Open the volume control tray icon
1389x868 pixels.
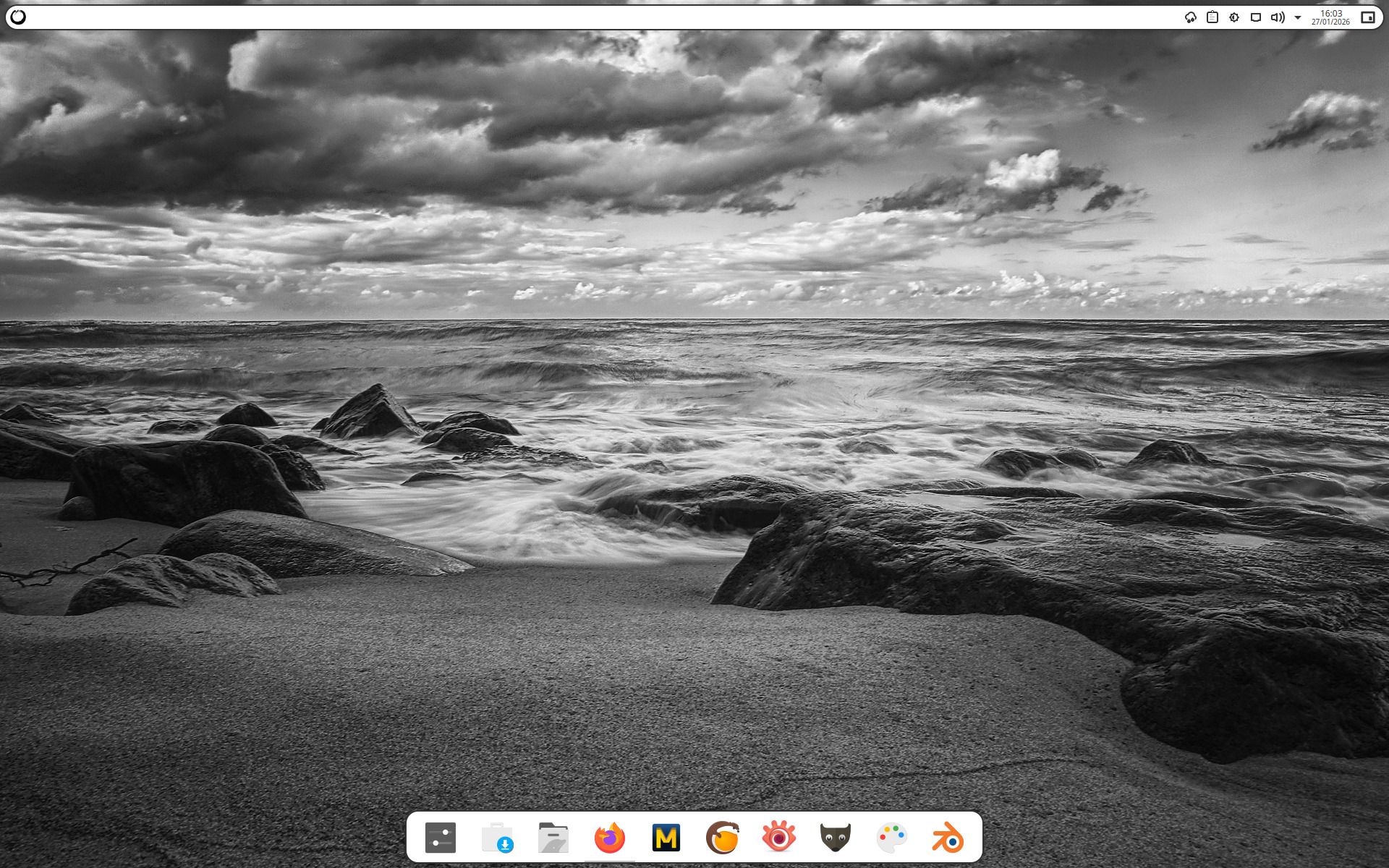[x=1278, y=17]
